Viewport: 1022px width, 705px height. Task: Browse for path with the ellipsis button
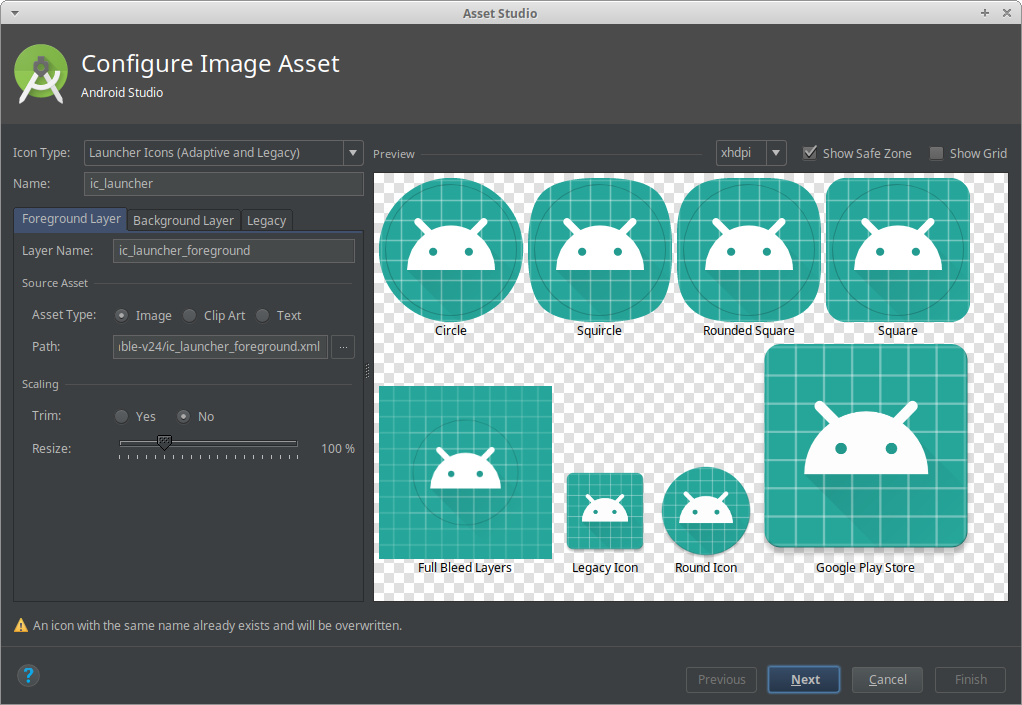coord(343,347)
